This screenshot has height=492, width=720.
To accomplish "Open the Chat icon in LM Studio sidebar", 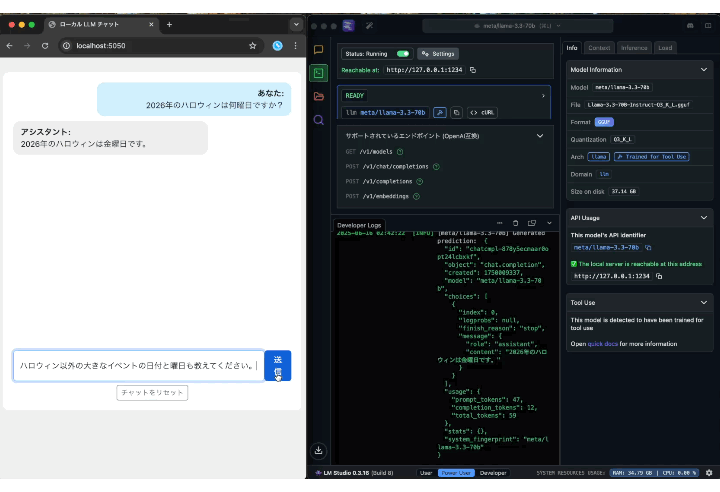I will 318,50.
